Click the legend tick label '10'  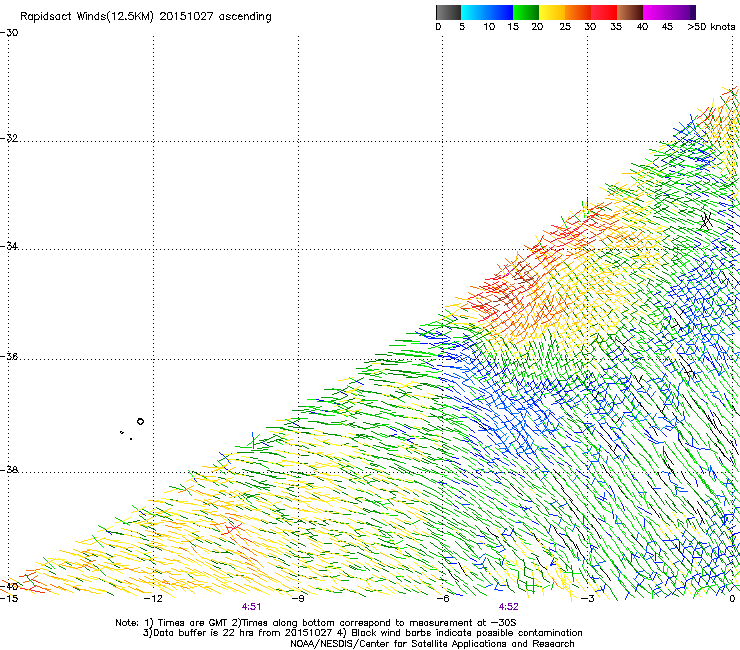(x=488, y=27)
